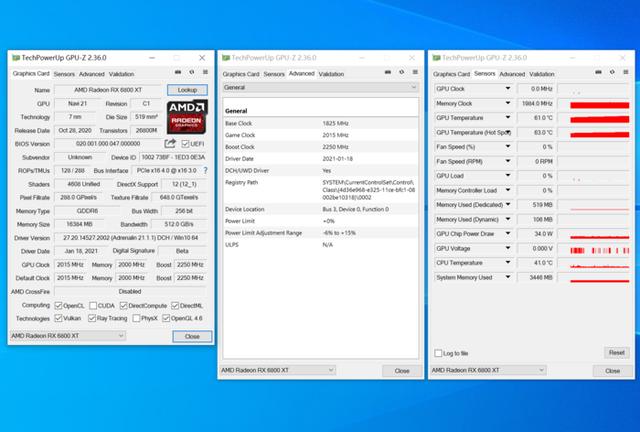Switch to Graphics Card tab in middle window
640x432 pixels.
coord(241,74)
